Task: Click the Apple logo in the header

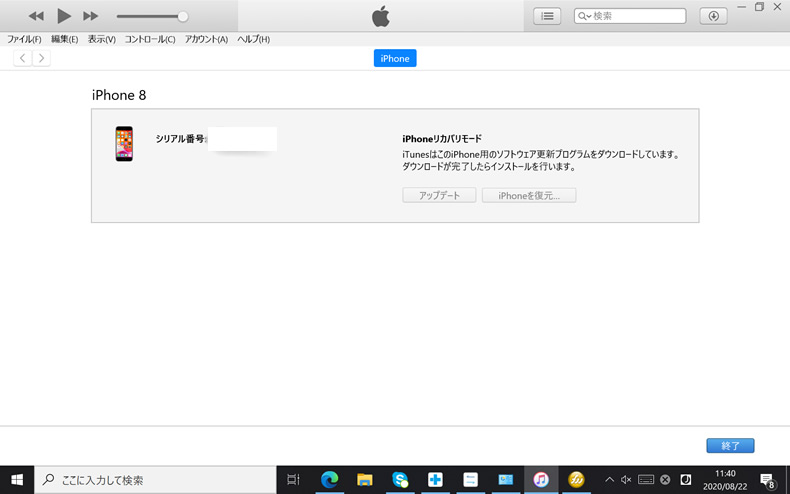Action: [x=381, y=16]
